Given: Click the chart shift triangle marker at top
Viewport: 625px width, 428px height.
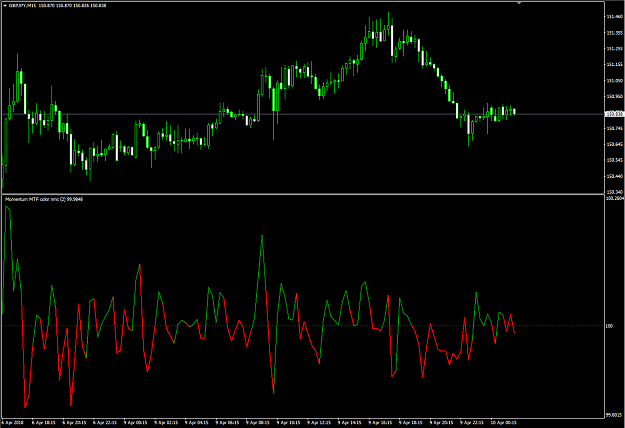Looking at the screenshot, I should (519, 3).
